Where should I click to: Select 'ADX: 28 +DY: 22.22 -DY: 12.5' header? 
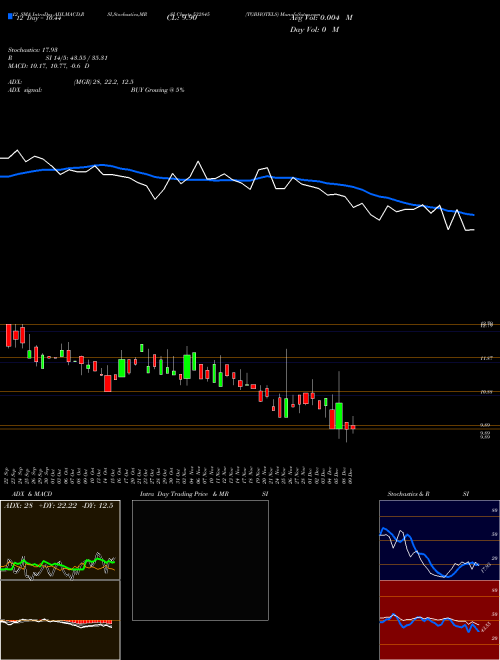59,506
